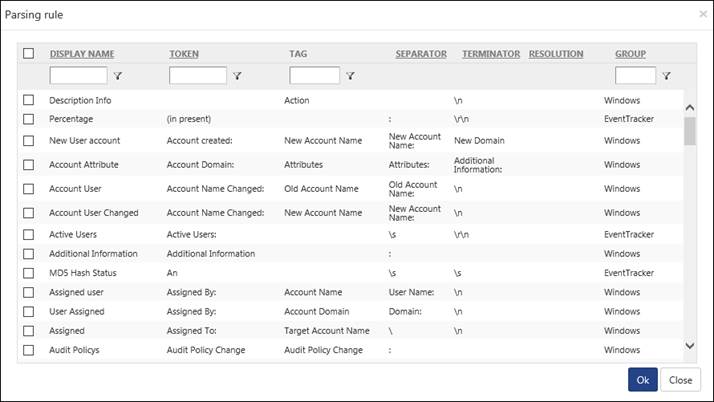Toggle the select-all header checkbox
Screen dimensions: 714x402
pos(28,53)
